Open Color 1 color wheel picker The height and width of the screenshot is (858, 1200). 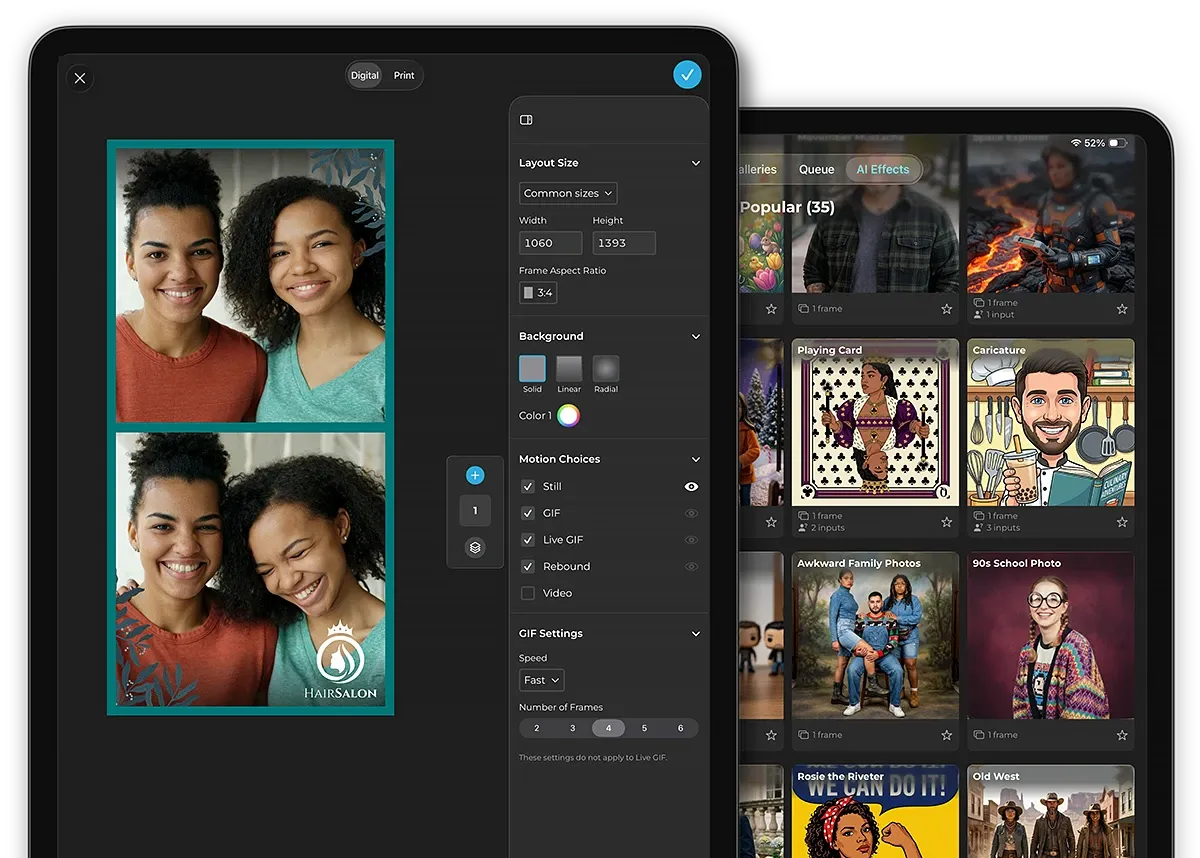568,416
